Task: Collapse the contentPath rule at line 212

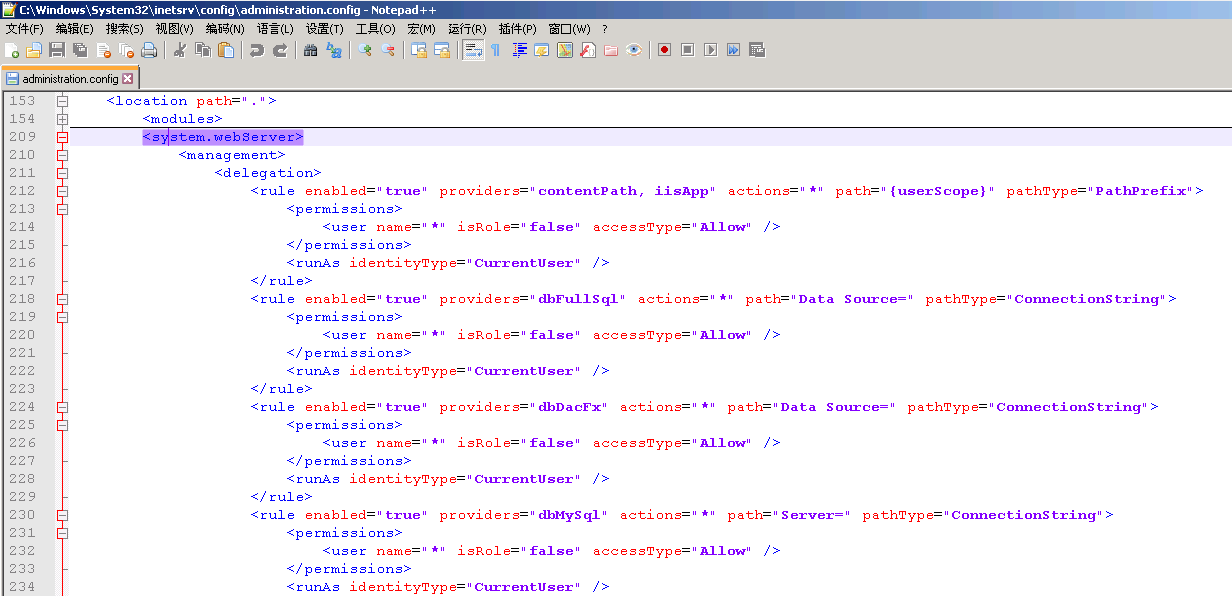Action: pyautogui.click(x=62, y=191)
